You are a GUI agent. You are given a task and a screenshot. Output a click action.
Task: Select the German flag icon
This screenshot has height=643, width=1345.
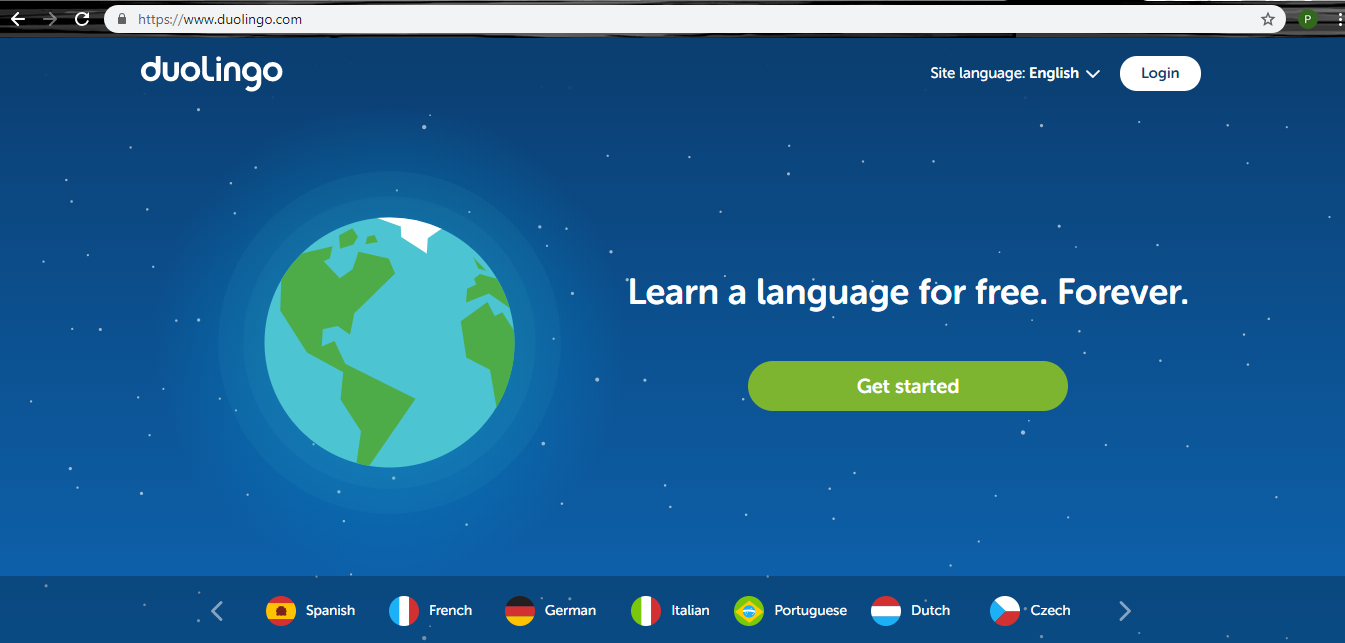[520, 610]
